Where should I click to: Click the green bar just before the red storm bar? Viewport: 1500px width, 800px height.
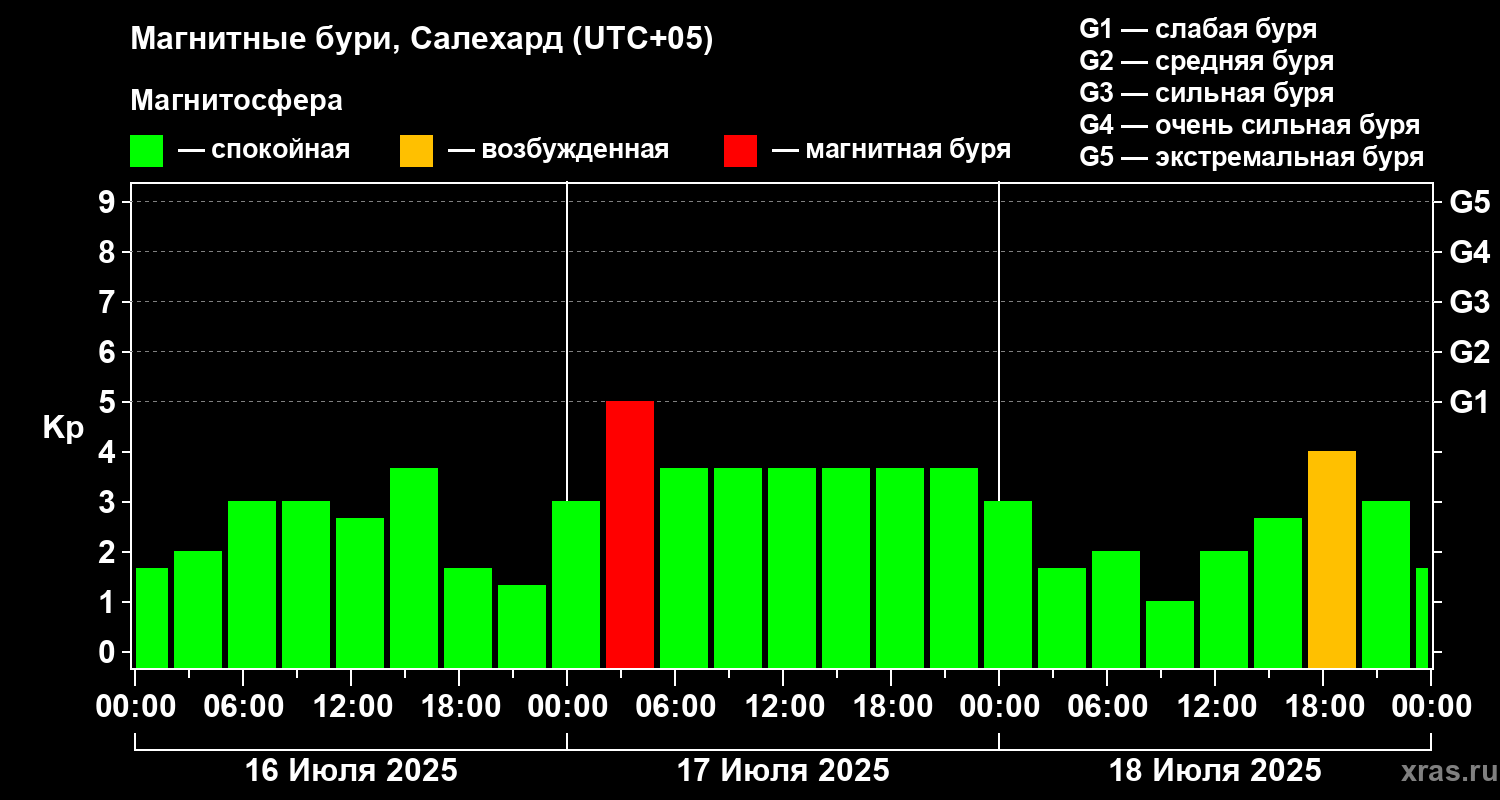pos(576,584)
